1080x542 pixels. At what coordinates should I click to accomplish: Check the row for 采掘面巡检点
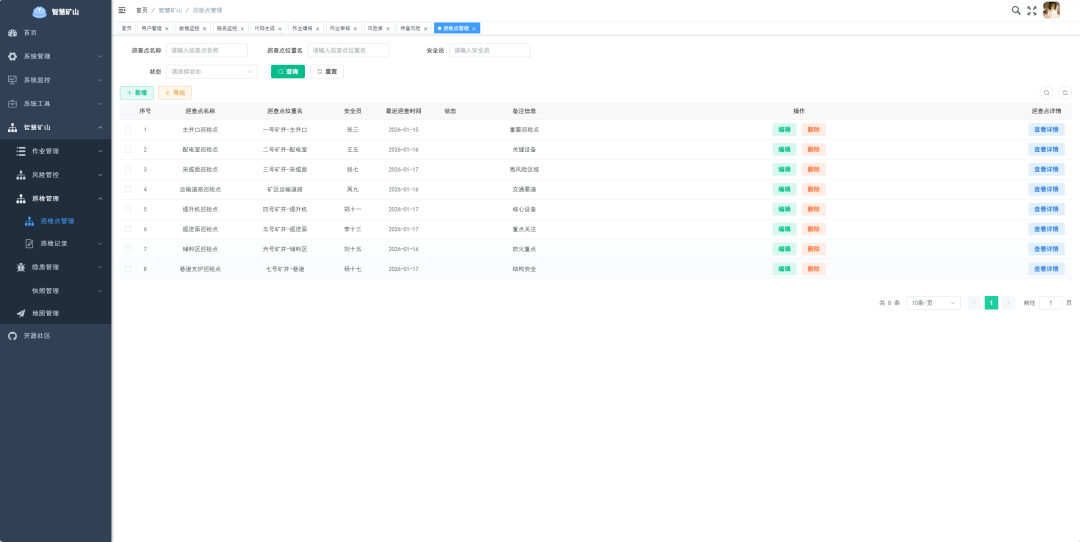point(128,169)
